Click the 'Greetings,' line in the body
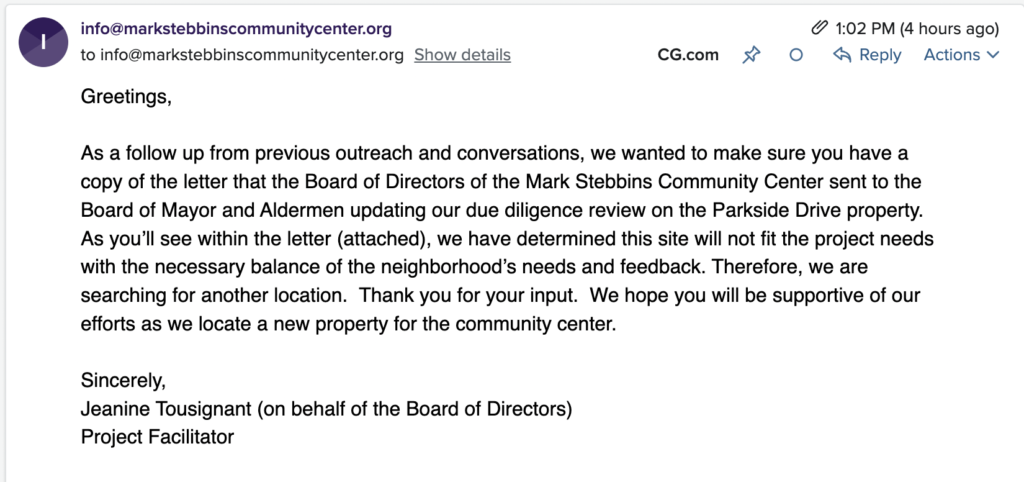 point(126,97)
